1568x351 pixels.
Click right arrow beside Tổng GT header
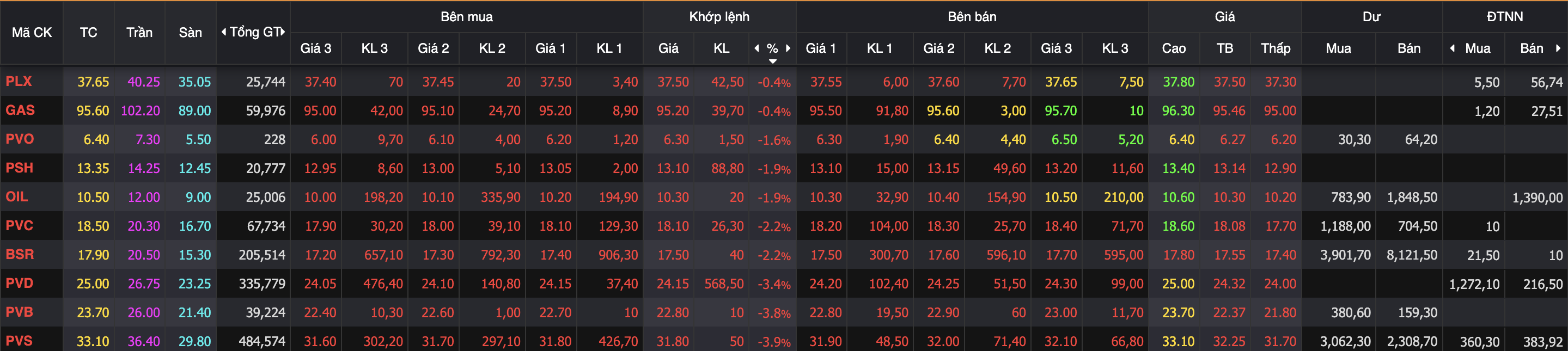(283, 32)
